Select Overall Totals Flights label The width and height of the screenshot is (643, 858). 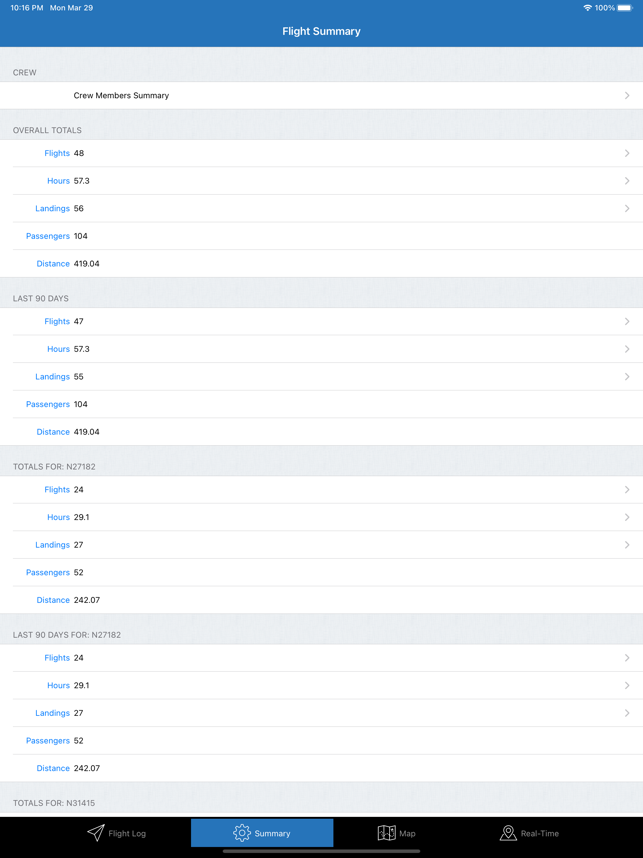pos(57,153)
